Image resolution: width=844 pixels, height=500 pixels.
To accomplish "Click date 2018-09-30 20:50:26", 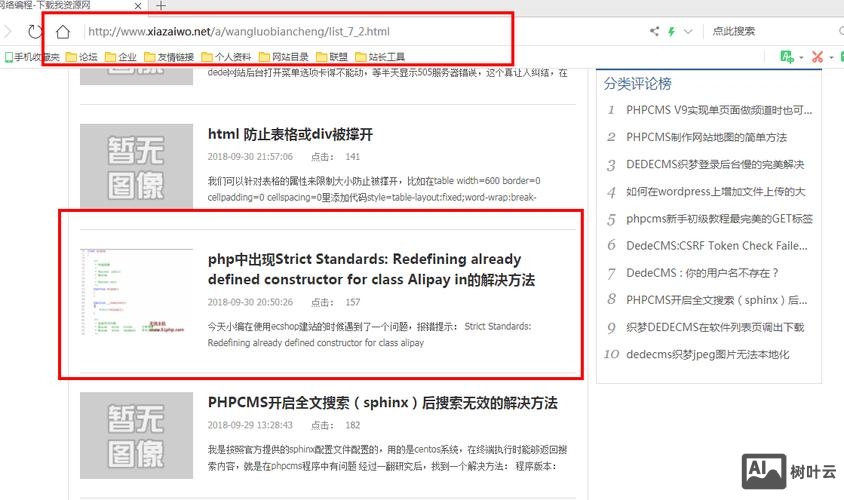I will click(x=250, y=302).
